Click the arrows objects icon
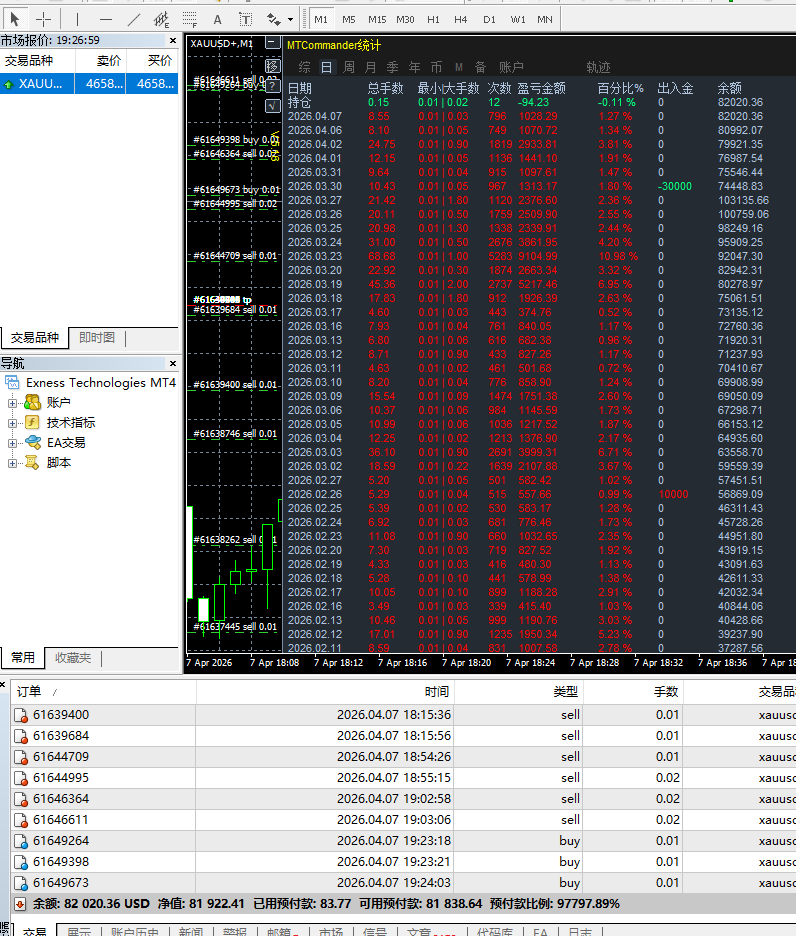The width and height of the screenshot is (796, 936). 273,19
